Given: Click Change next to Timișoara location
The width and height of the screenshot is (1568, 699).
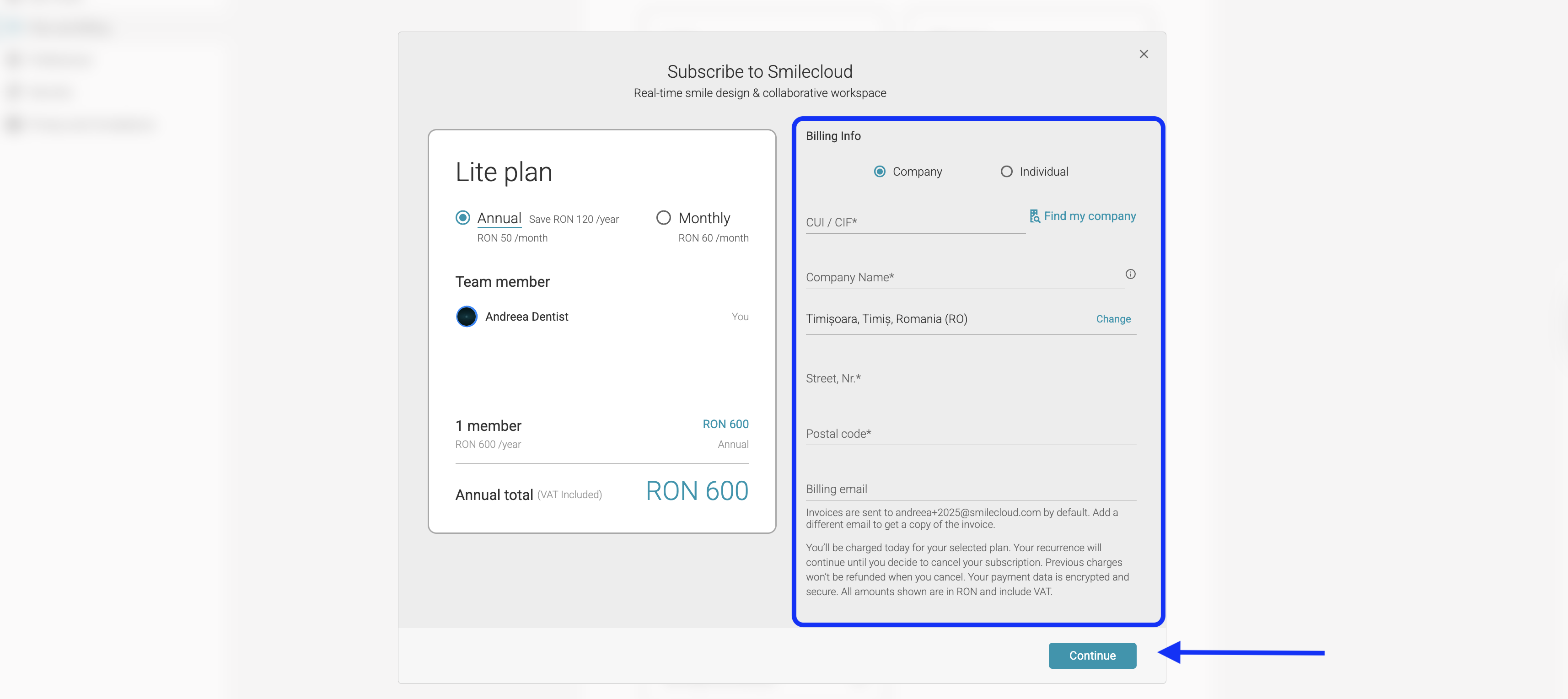Looking at the screenshot, I should coord(1113,319).
